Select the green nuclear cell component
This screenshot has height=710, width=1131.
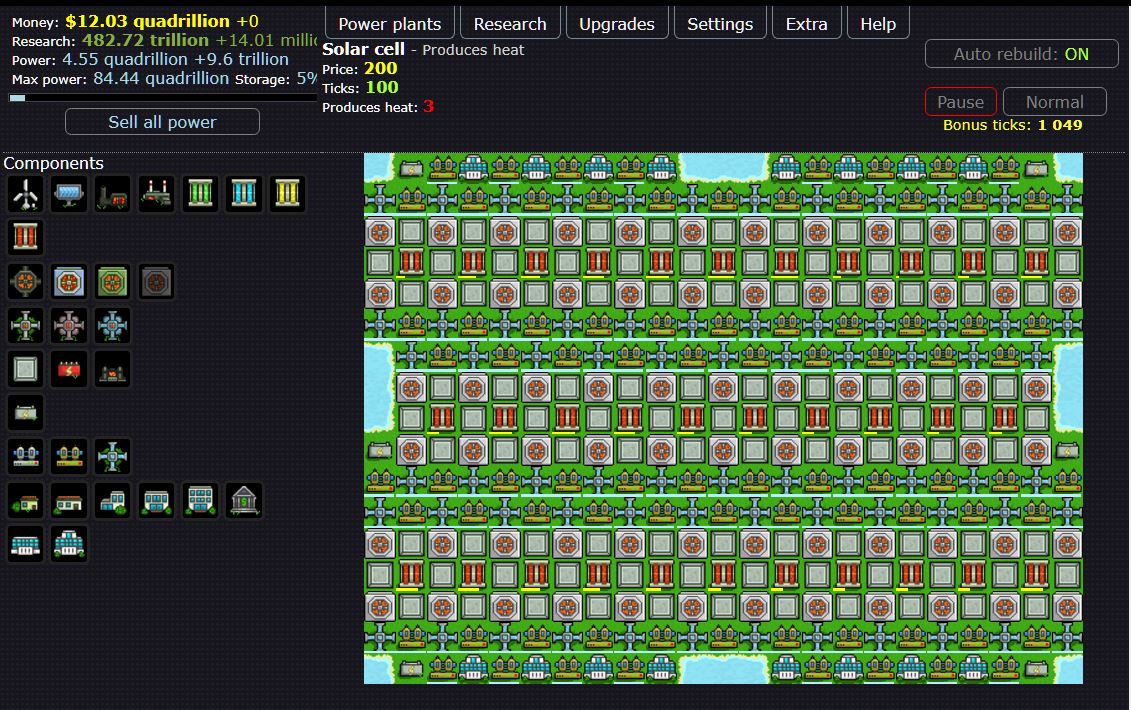pyautogui.click(x=201, y=194)
